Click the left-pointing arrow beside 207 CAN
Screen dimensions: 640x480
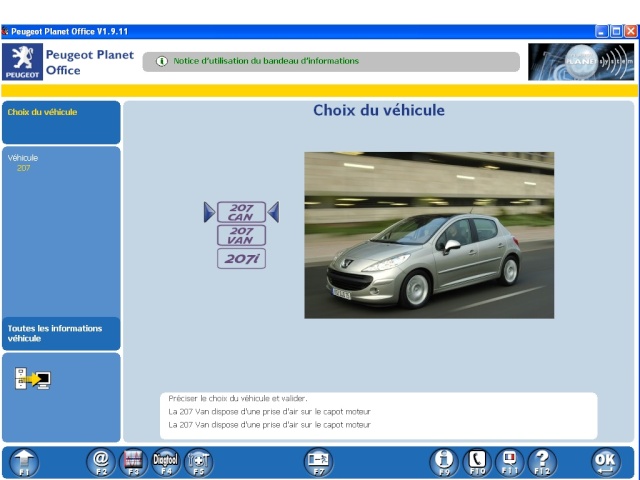[273, 212]
